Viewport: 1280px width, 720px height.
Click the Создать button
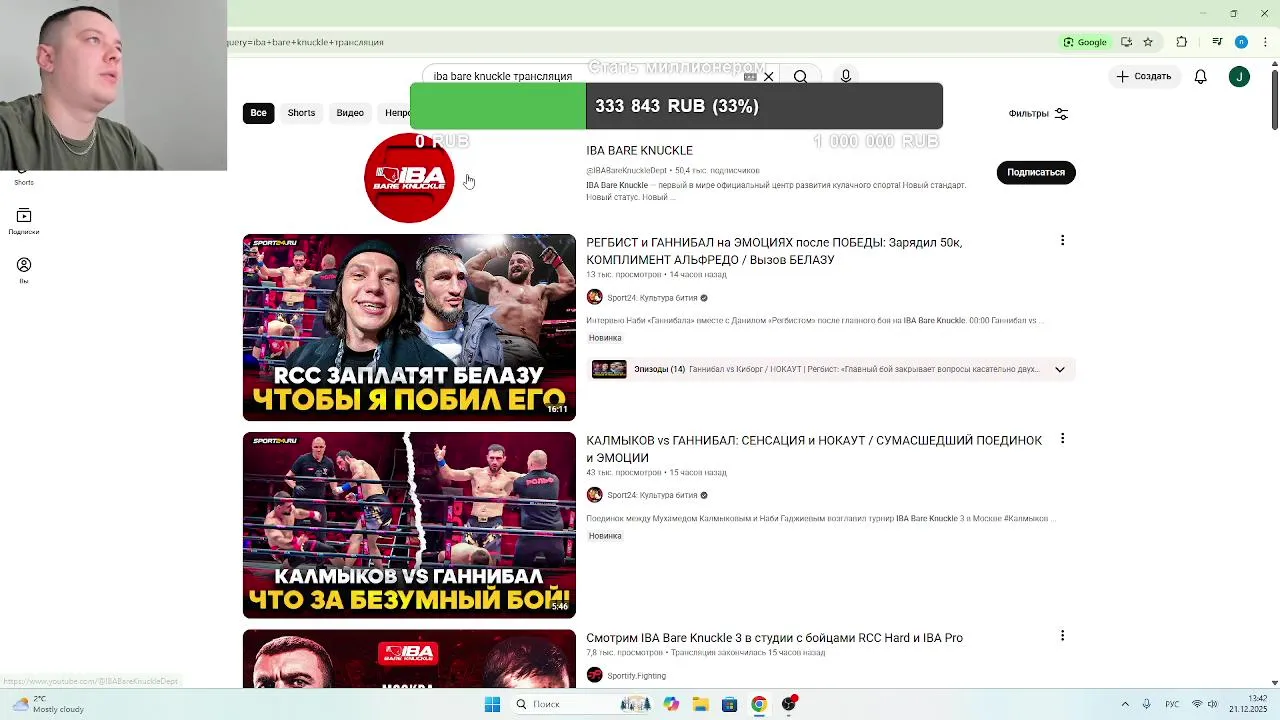pos(1143,76)
